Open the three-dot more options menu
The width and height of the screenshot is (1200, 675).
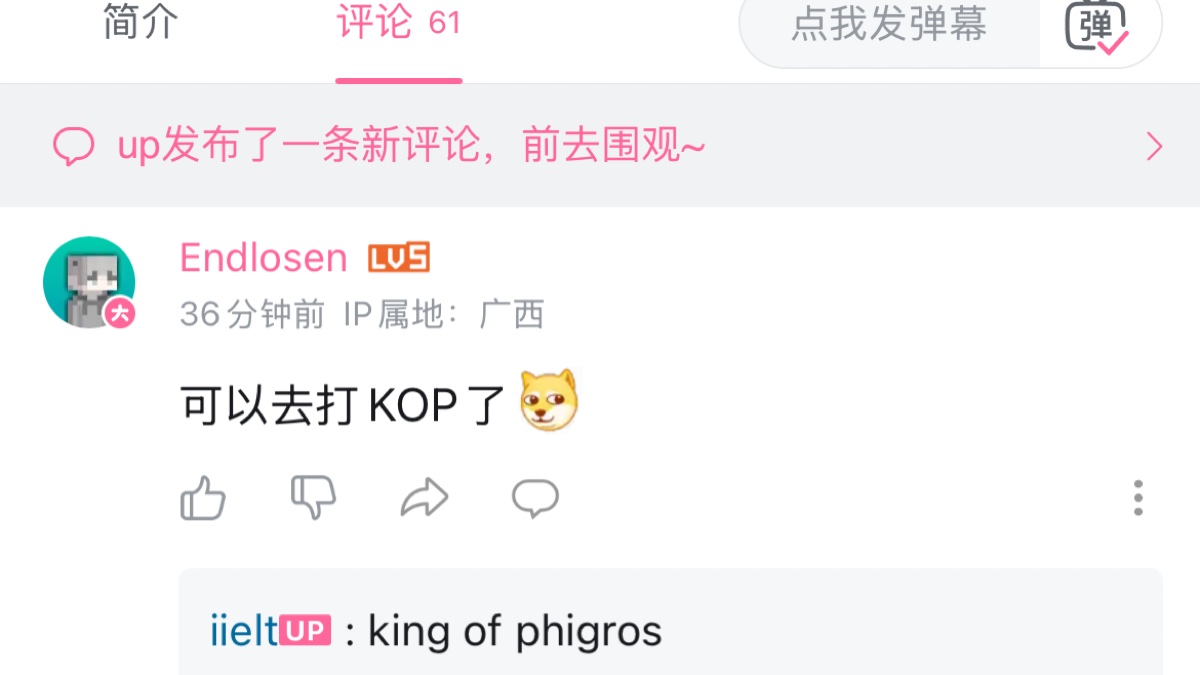pos(1138,498)
